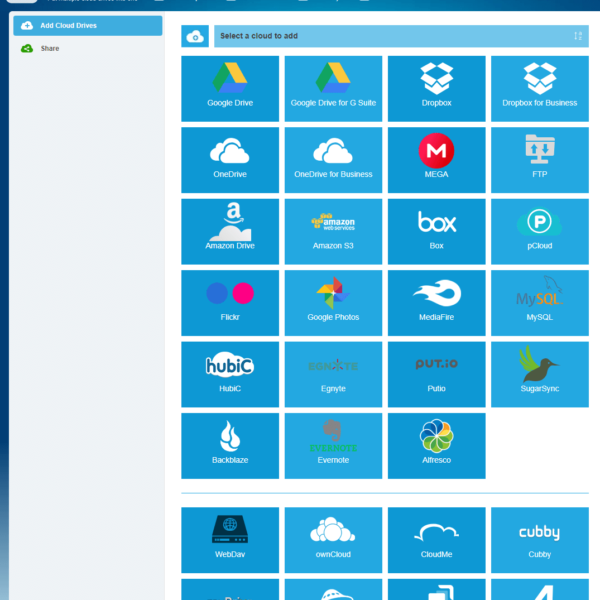Select the MediaFire tile
Viewport: 600px width, 600px height.
tap(437, 303)
